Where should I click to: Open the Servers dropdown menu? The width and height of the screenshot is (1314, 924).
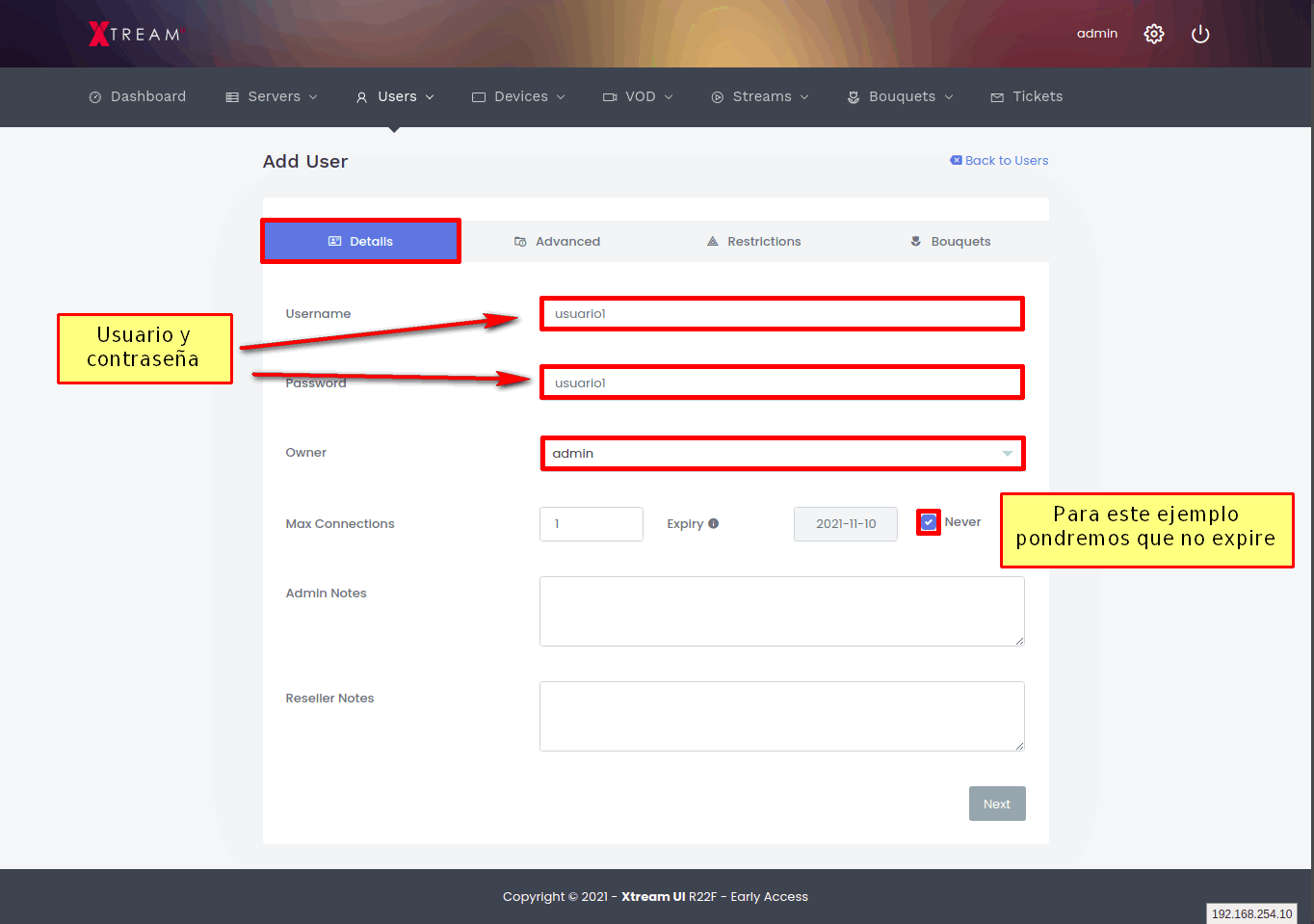(272, 96)
